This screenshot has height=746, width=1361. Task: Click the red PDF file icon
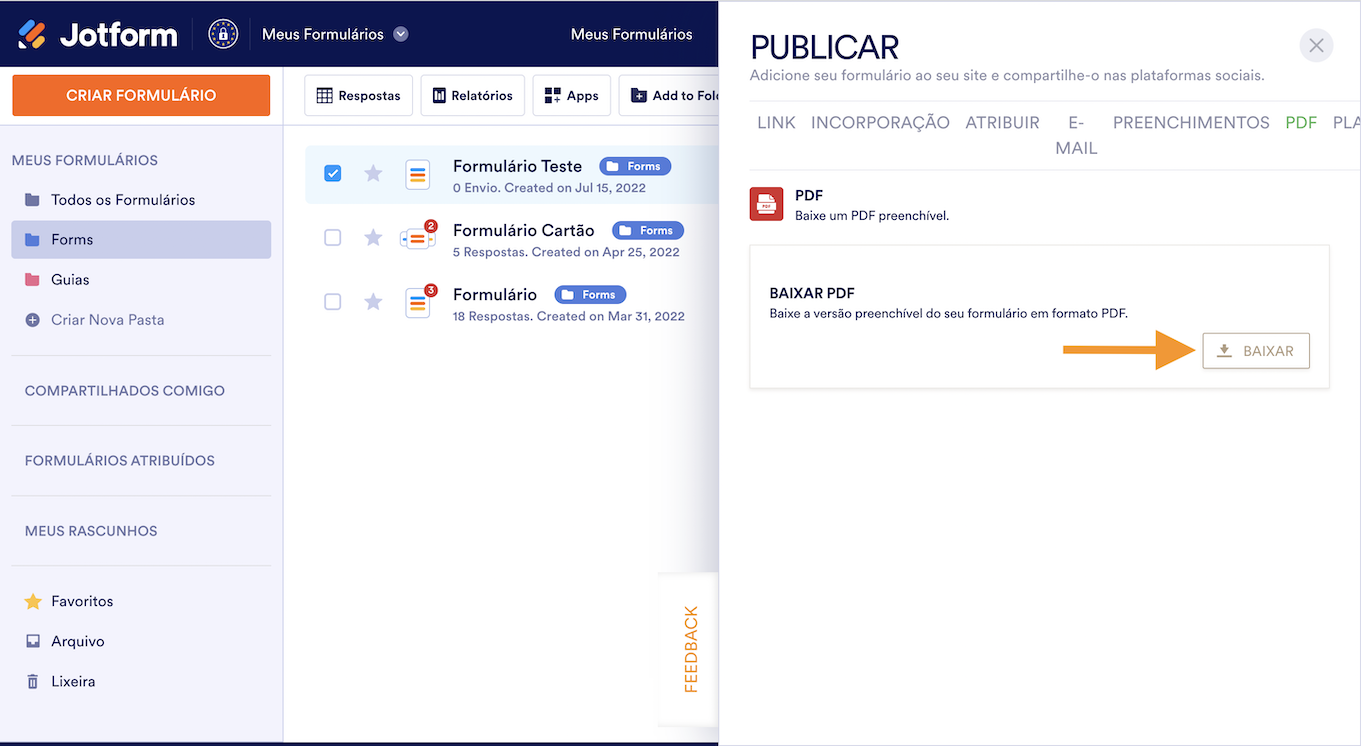click(x=767, y=204)
